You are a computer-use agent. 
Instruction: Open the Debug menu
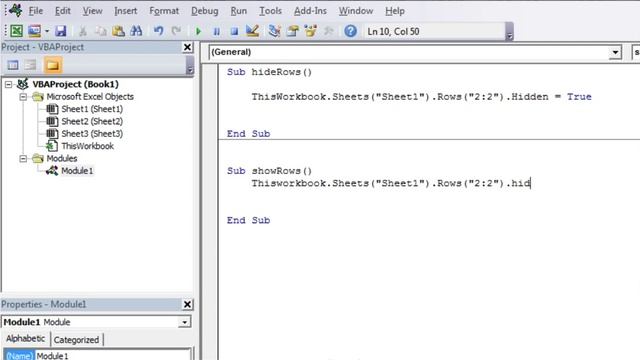(x=204, y=11)
